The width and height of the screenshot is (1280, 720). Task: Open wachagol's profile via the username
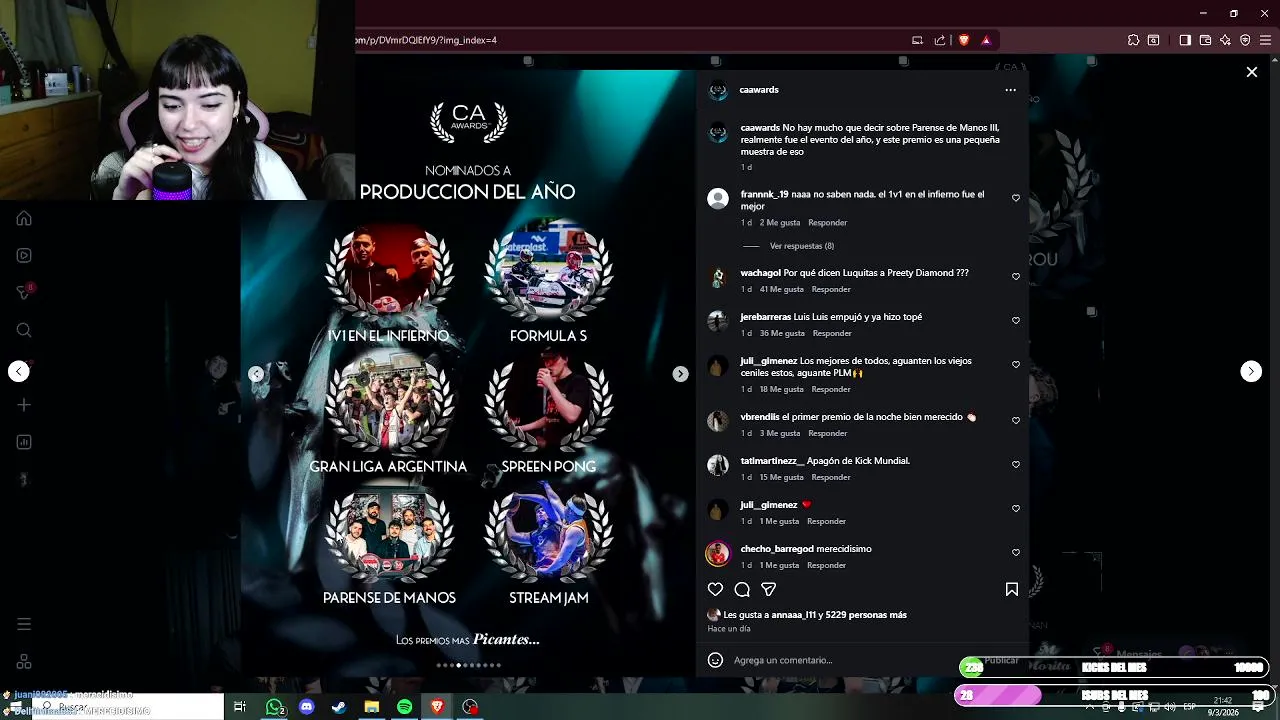tap(760, 273)
